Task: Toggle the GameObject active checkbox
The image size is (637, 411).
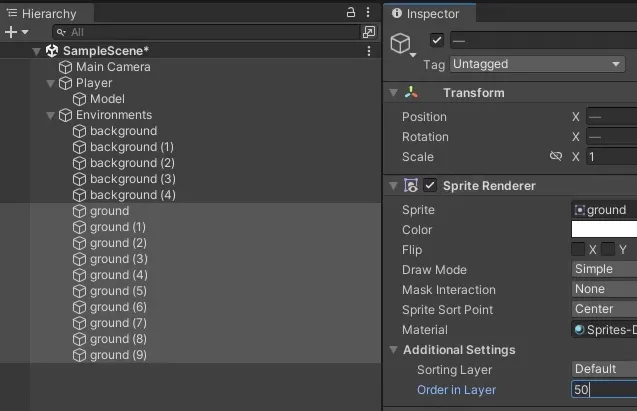Action: [x=437, y=40]
